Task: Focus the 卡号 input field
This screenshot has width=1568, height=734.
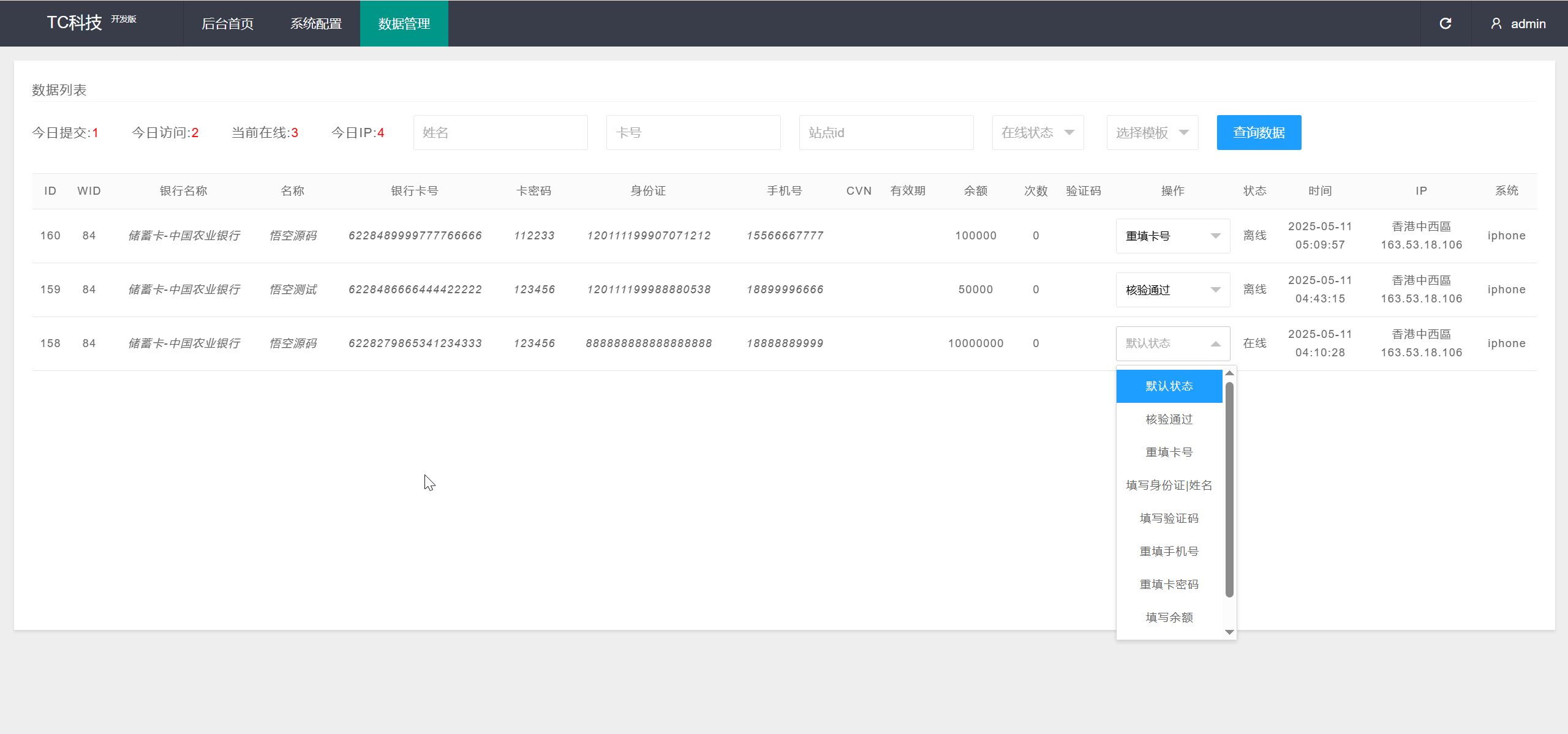Action: point(693,133)
